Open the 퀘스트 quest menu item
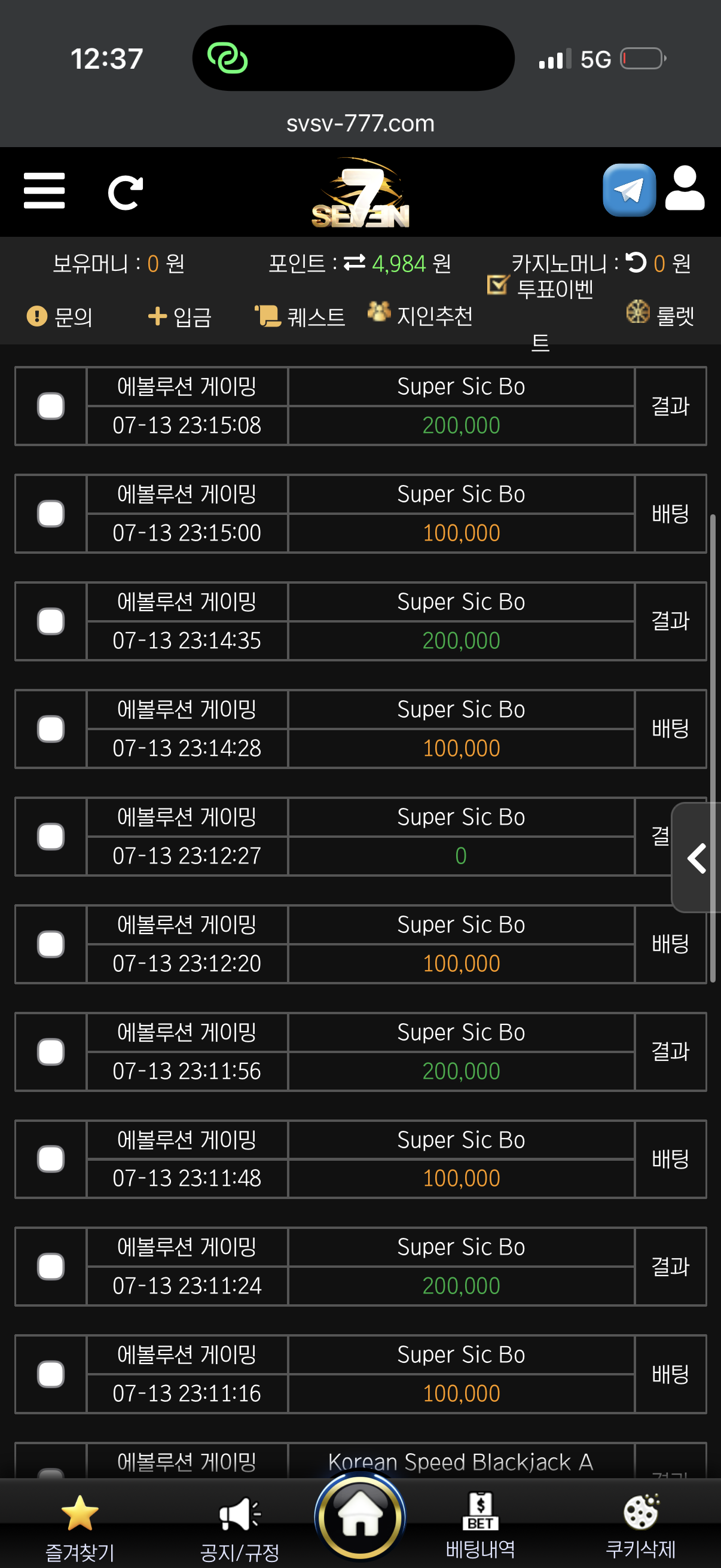Viewport: 721px width, 1568px height. click(300, 316)
